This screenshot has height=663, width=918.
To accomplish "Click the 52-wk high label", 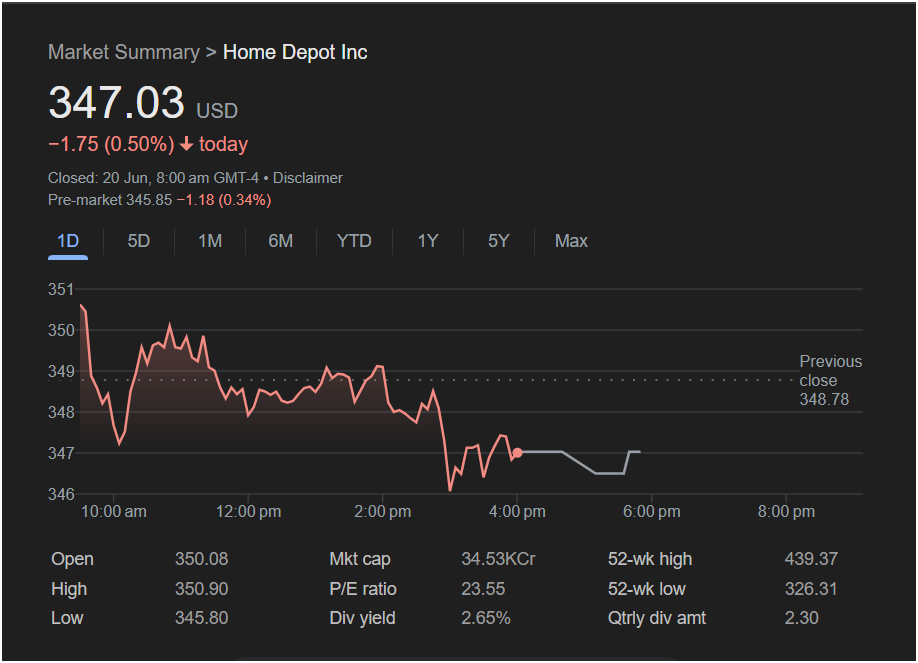I will point(650,559).
